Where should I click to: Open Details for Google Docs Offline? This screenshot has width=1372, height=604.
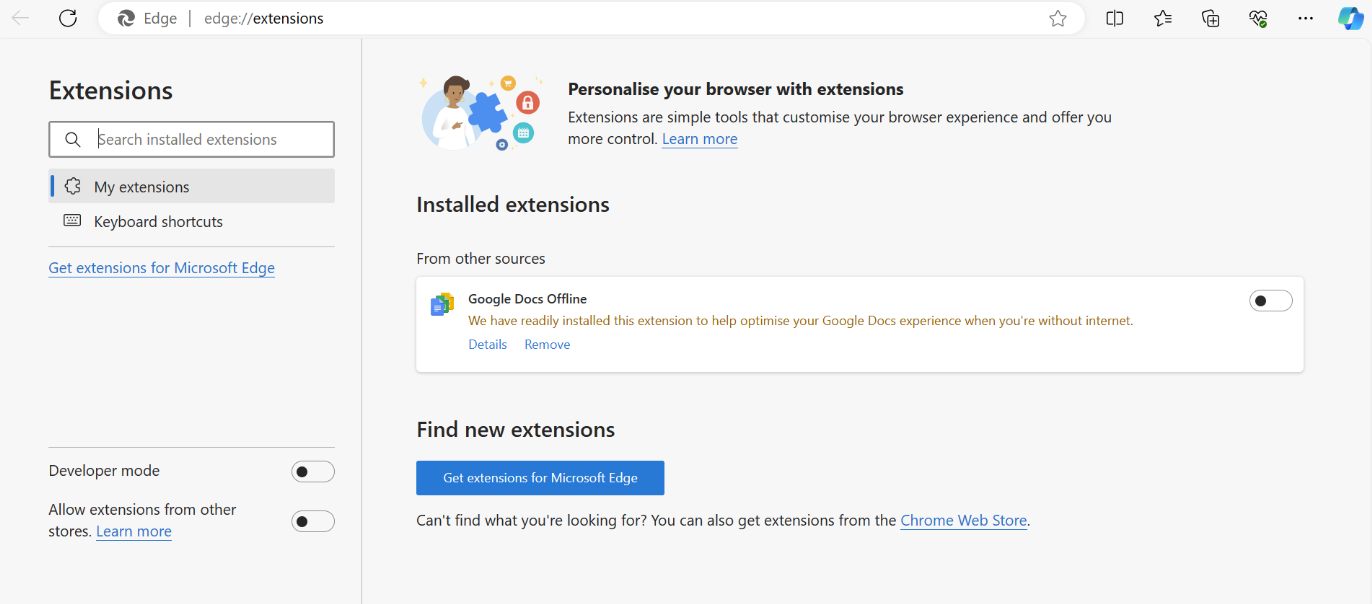pyautogui.click(x=487, y=344)
